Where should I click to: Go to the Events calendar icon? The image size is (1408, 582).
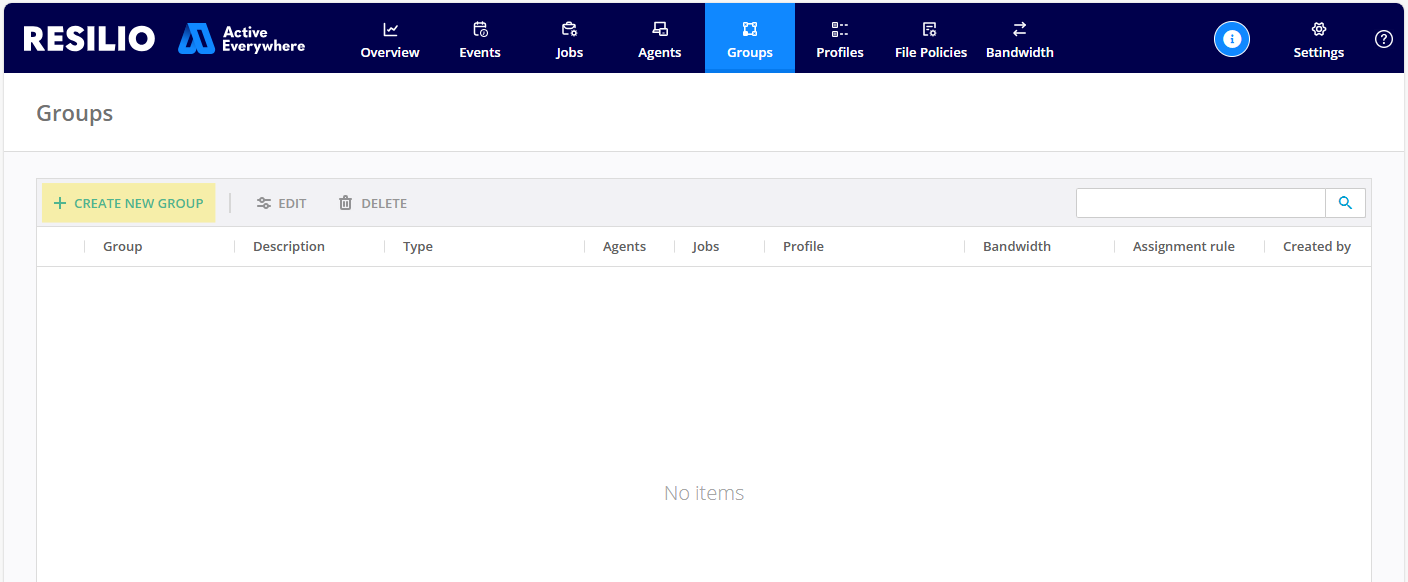tap(480, 30)
